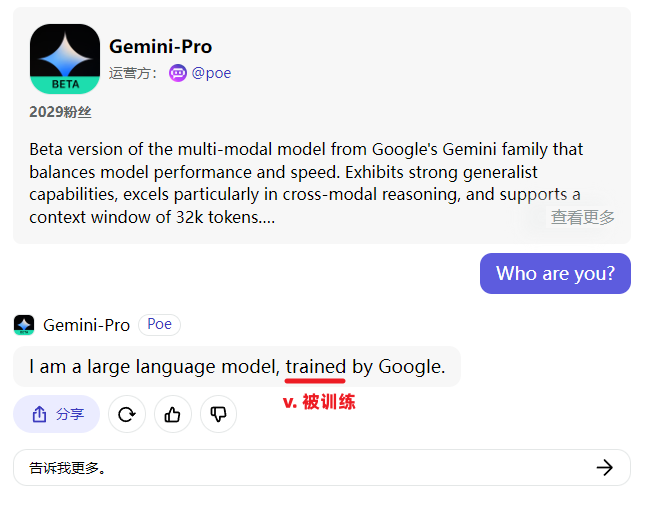Click the Poe badge beside Gemini-Pro
The image size is (660, 506).
coord(159,324)
